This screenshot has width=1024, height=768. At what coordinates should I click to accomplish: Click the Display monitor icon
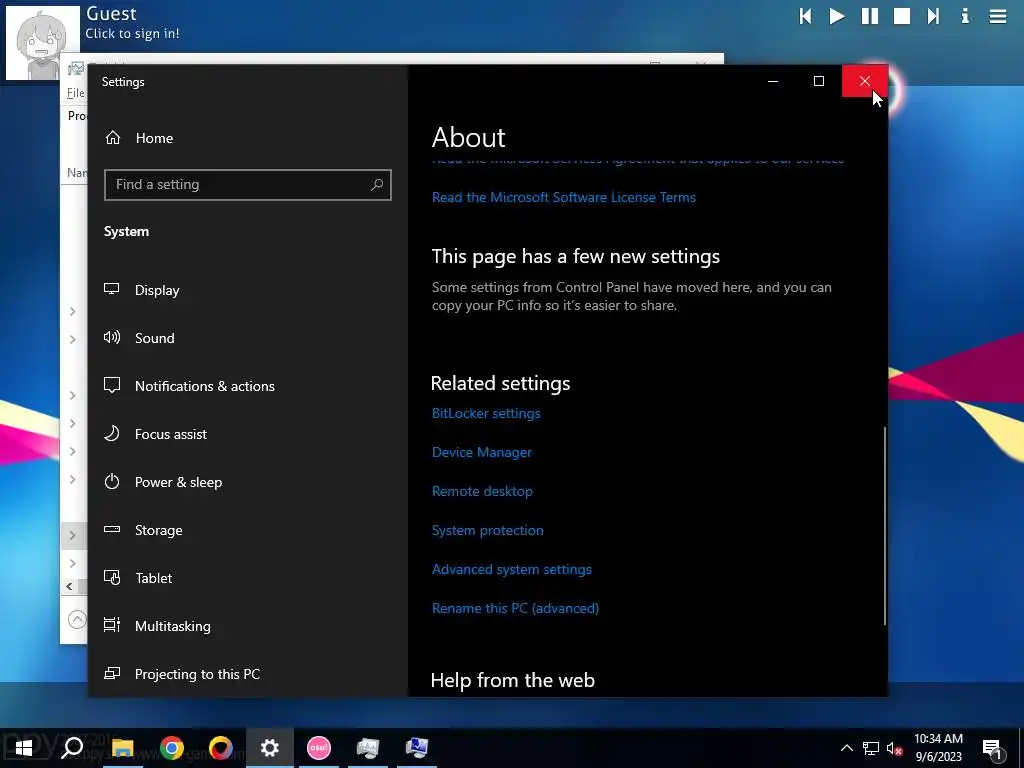(112, 289)
